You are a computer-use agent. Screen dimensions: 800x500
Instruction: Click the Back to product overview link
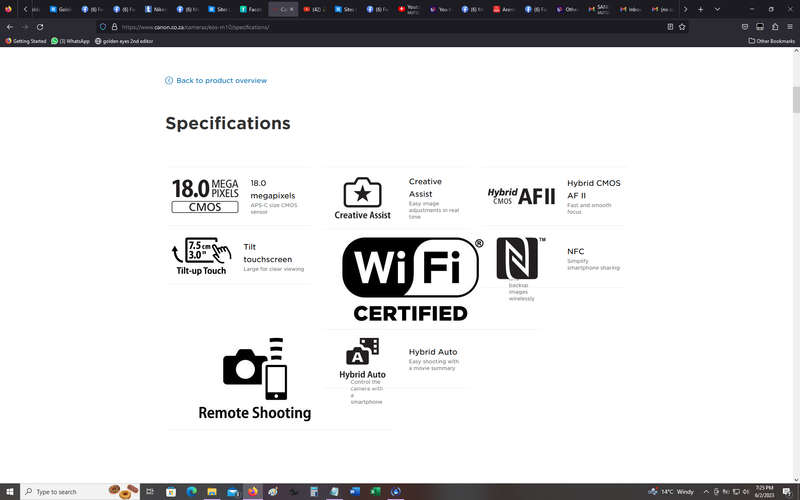[216, 81]
